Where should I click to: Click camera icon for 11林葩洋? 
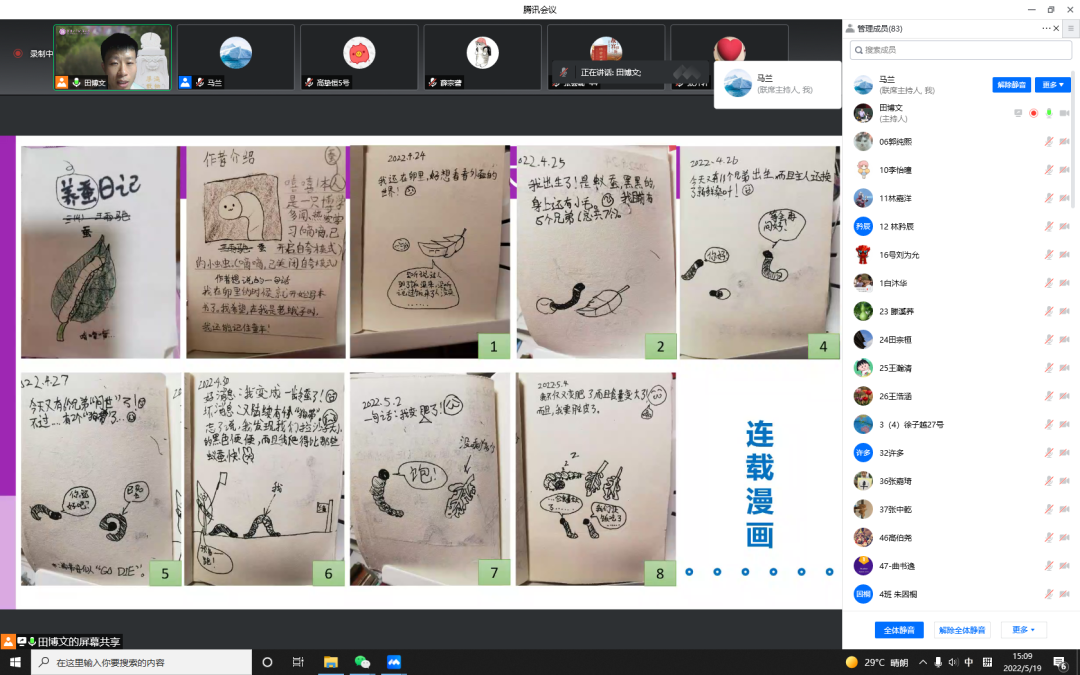point(1064,198)
